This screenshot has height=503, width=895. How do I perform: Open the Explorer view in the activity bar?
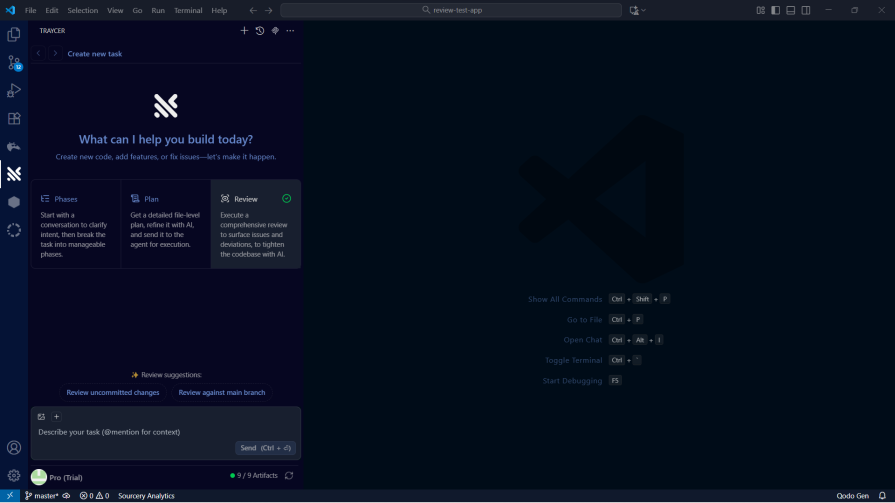pyautogui.click(x=14, y=34)
